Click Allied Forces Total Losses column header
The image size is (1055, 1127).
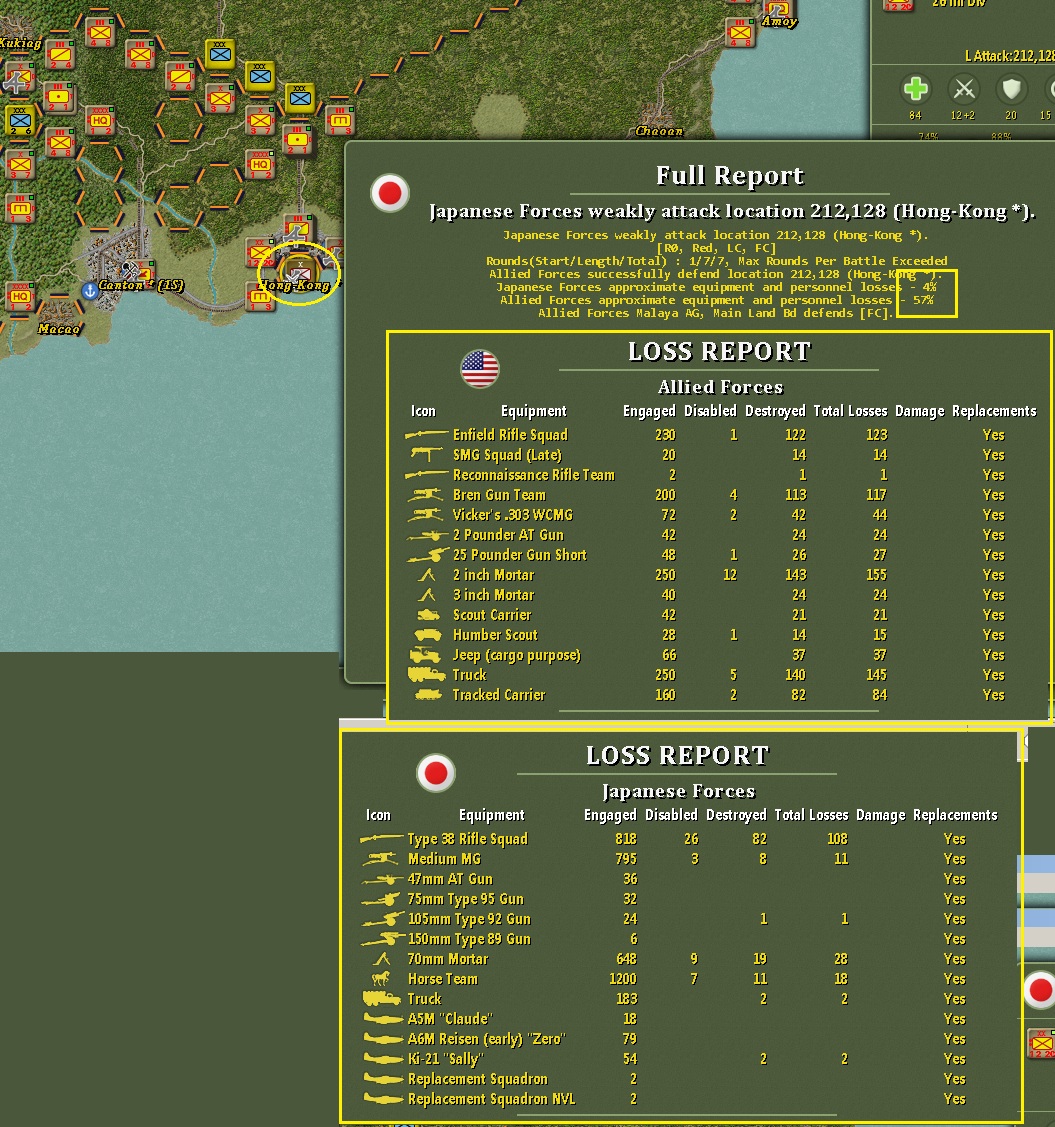(850, 411)
